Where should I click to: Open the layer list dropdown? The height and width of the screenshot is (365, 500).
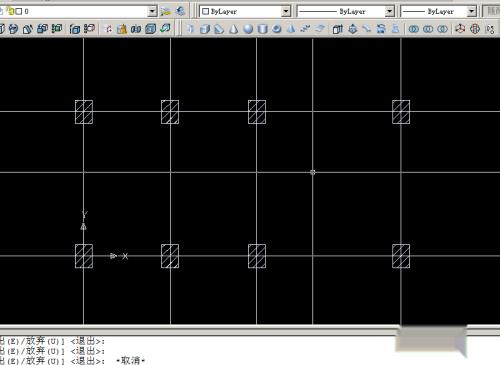pos(152,11)
